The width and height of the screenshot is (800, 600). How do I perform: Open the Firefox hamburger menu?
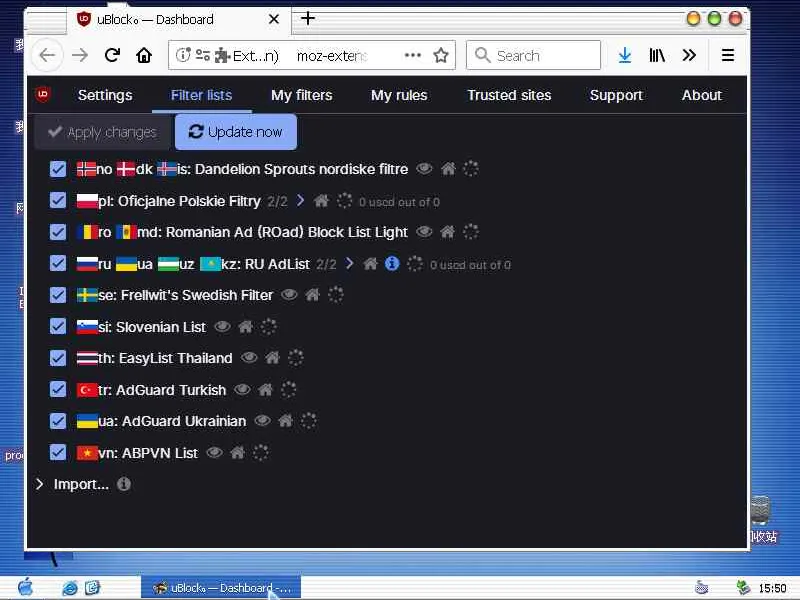coord(728,55)
